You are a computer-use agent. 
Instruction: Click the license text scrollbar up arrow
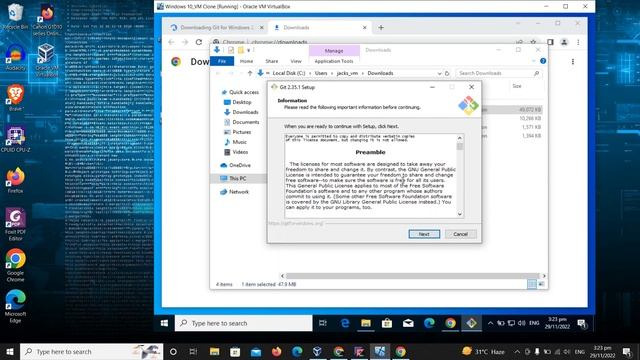(460, 138)
